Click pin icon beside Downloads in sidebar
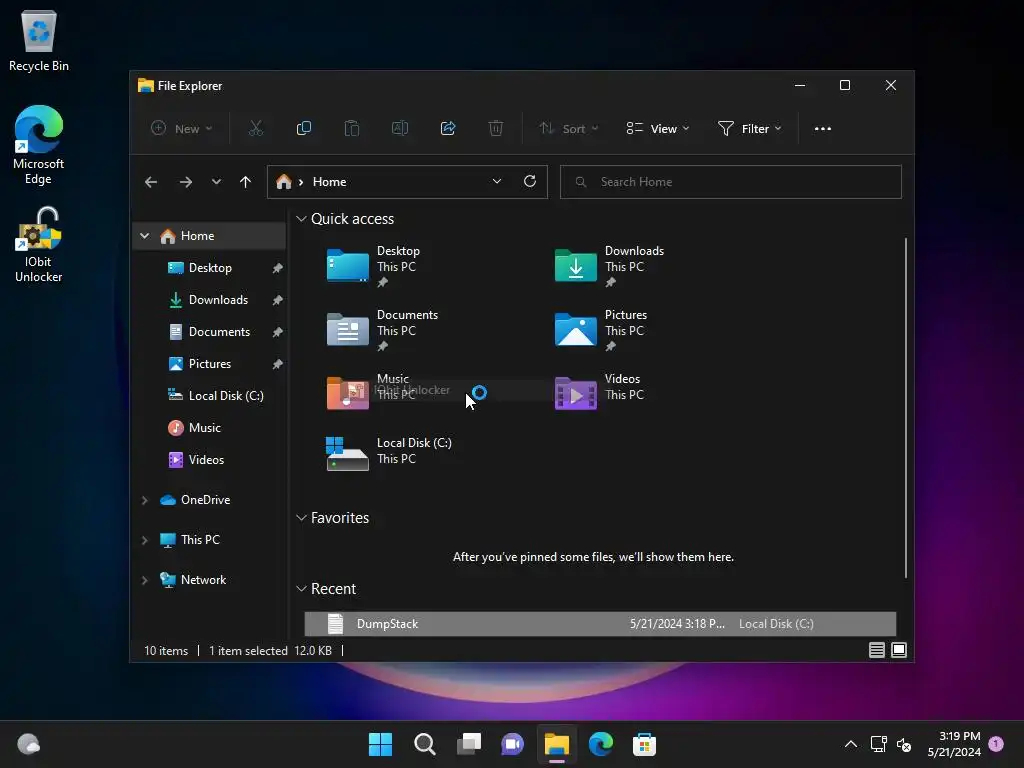1024x768 pixels. coord(278,300)
